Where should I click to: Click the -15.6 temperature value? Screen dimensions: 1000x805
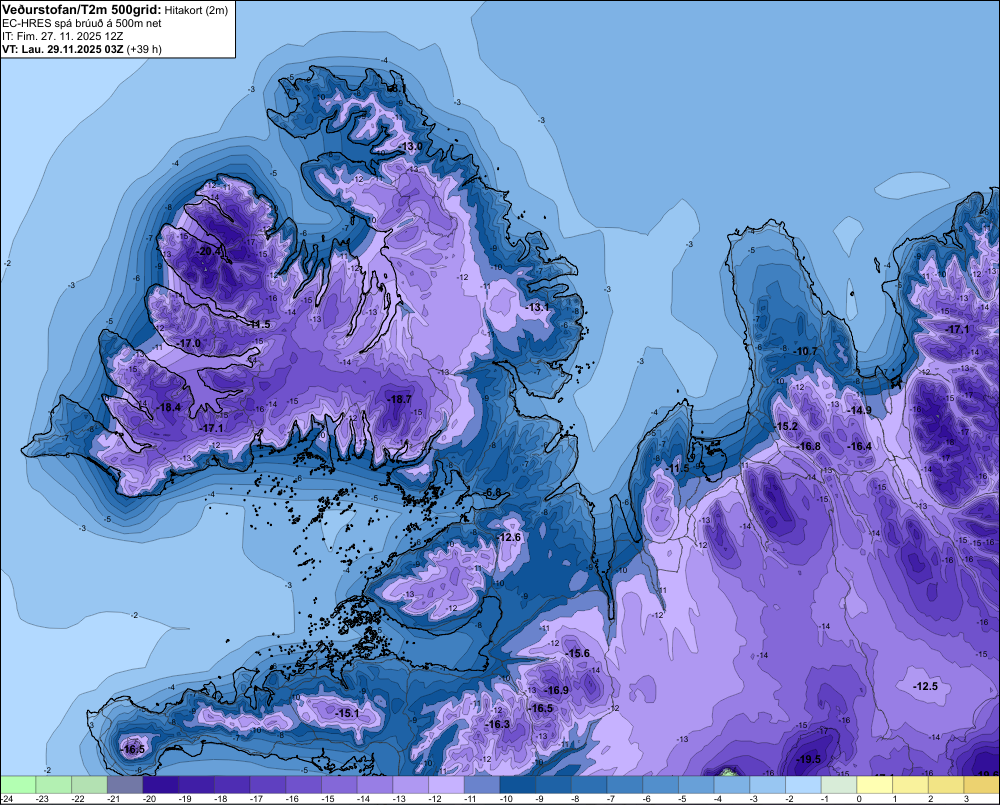578,653
